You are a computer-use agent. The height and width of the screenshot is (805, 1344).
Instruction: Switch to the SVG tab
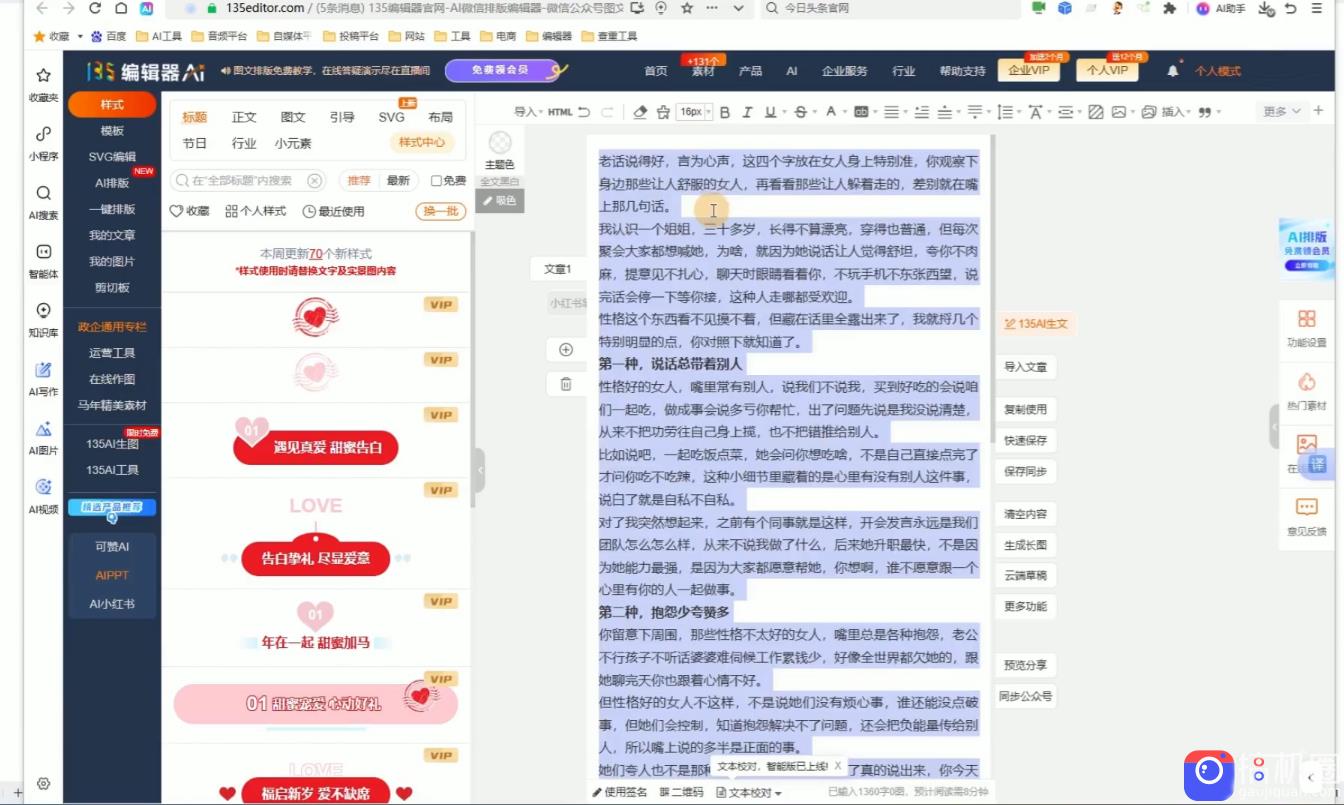[x=391, y=117]
